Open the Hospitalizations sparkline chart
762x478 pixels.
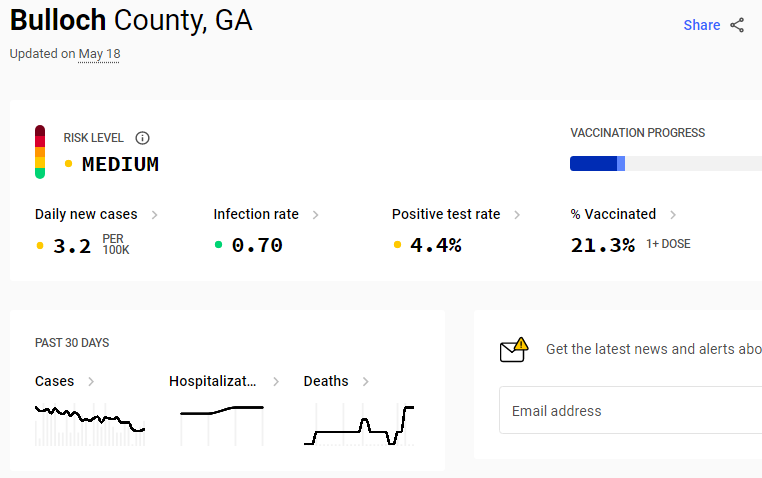222,425
